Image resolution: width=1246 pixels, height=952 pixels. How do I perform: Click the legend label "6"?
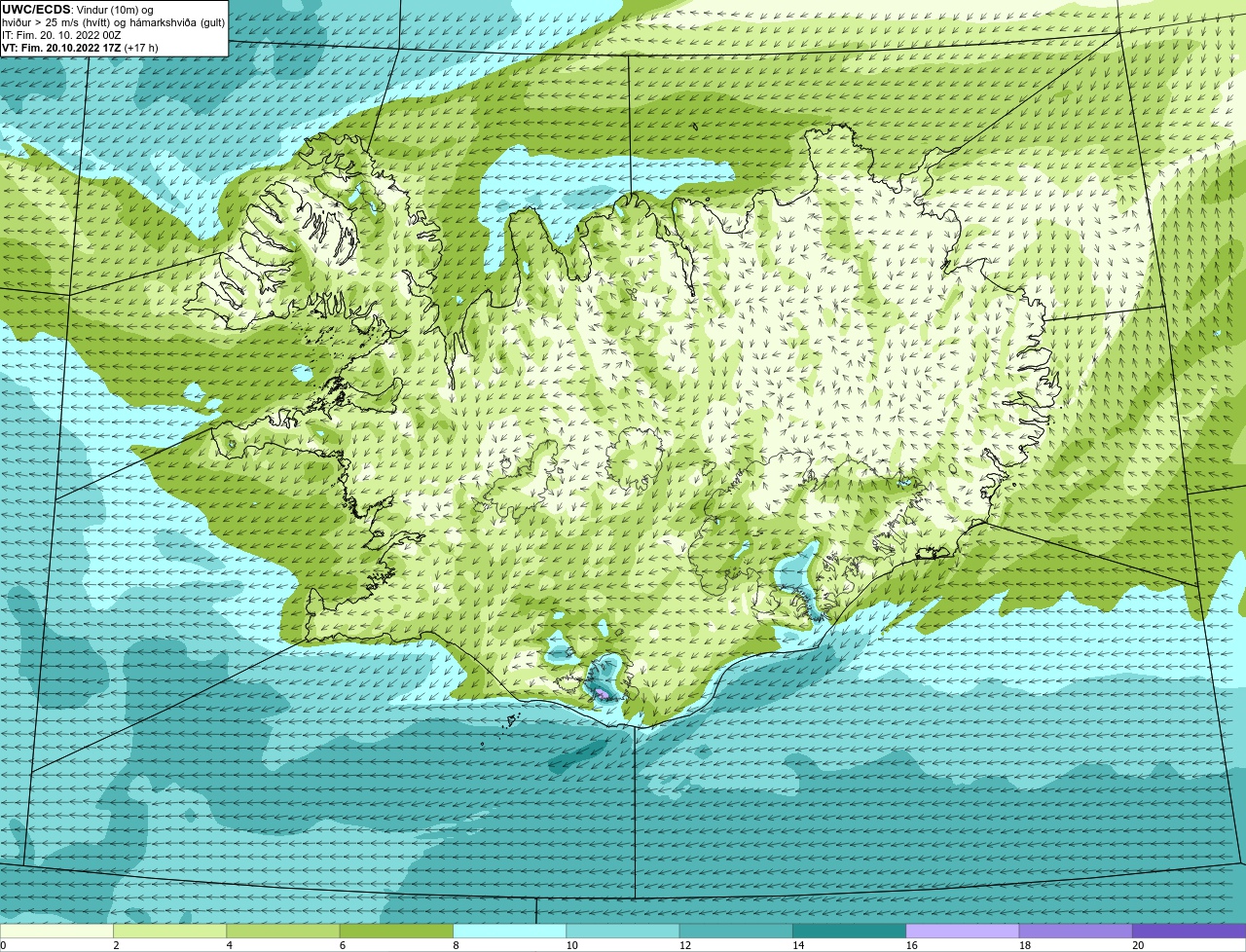tap(343, 945)
